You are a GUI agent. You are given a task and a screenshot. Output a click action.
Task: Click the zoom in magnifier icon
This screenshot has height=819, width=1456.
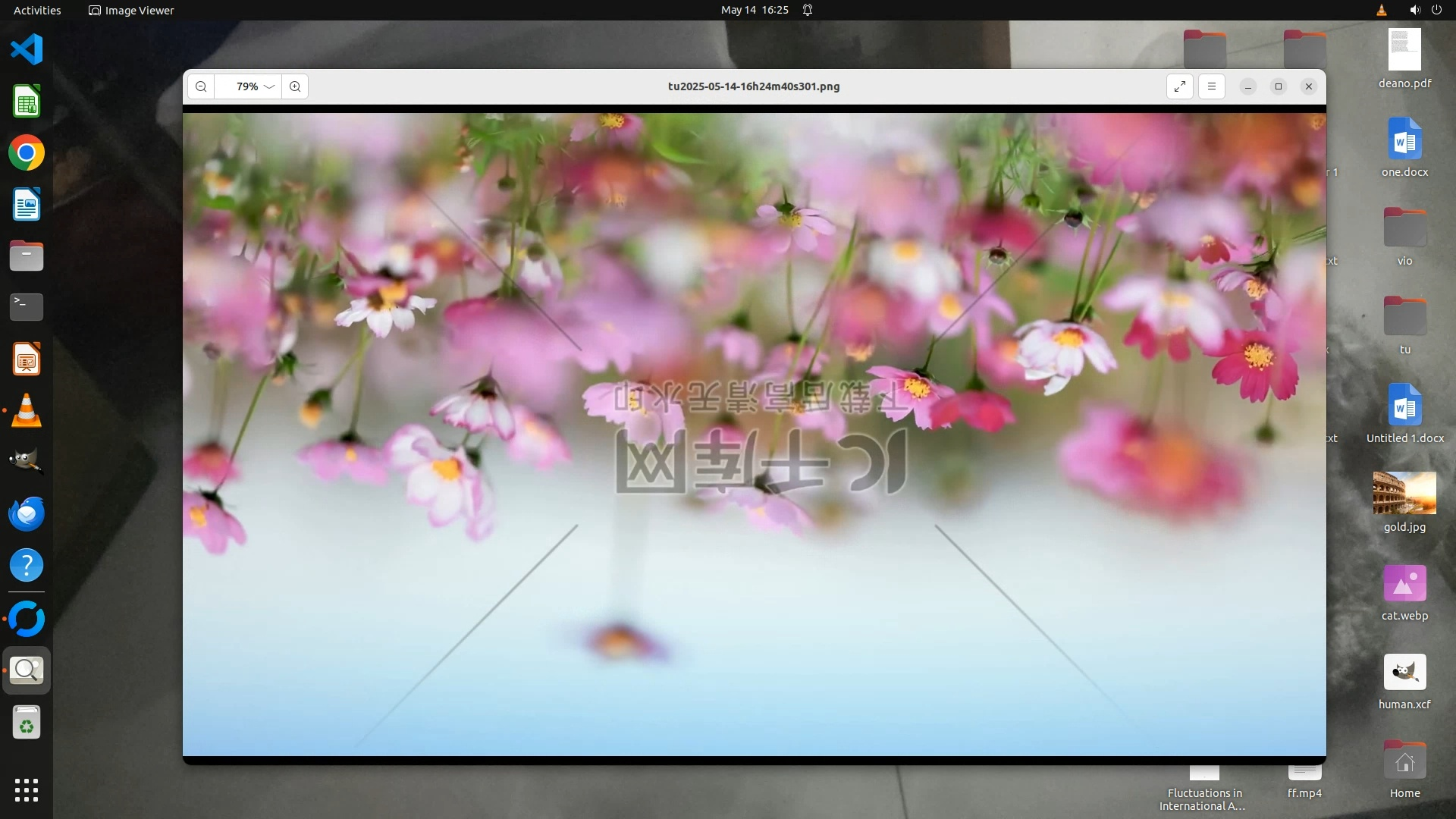pyautogui.click(x=295, y=86)
